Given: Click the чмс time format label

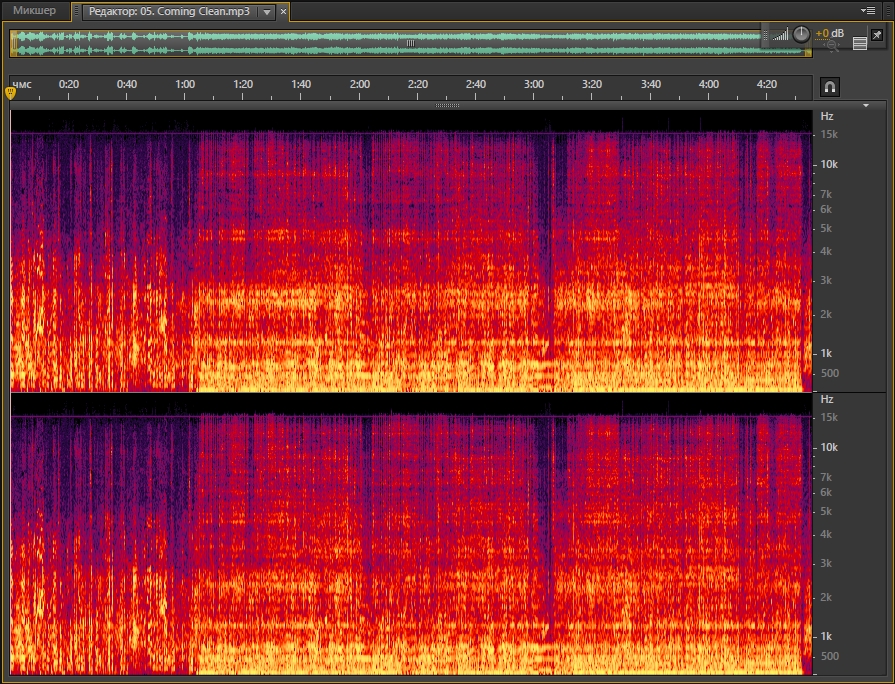Looking at the screenshot, I should 21,84.
